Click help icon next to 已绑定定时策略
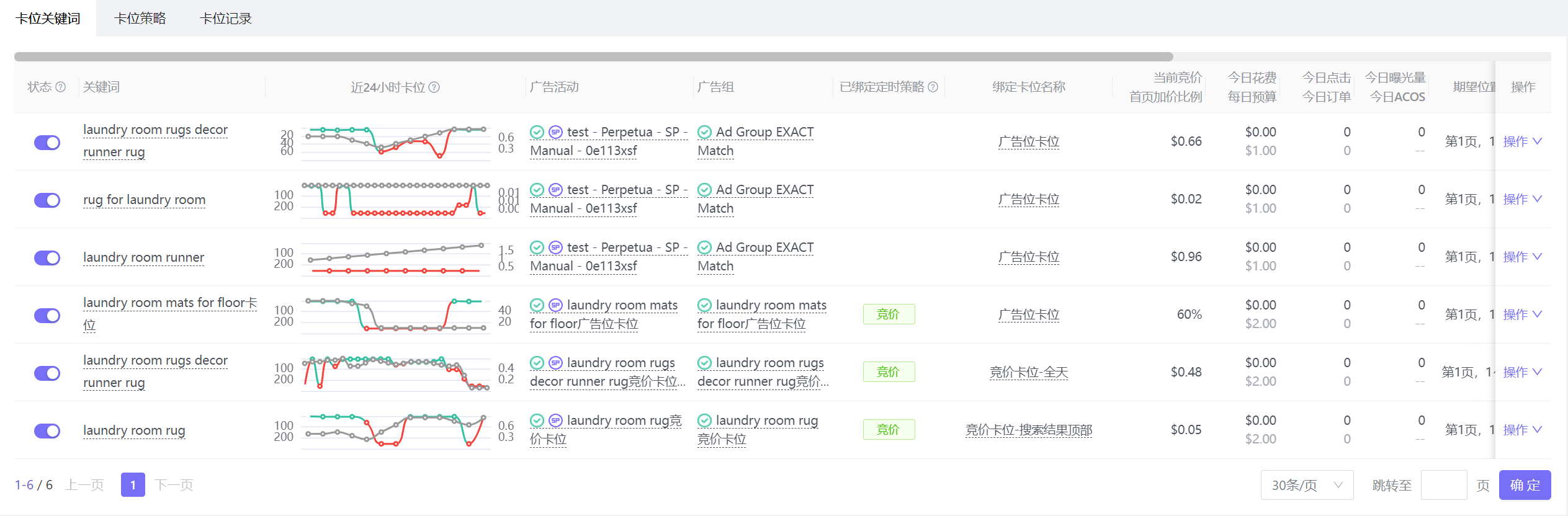 [x=933, y=87]
